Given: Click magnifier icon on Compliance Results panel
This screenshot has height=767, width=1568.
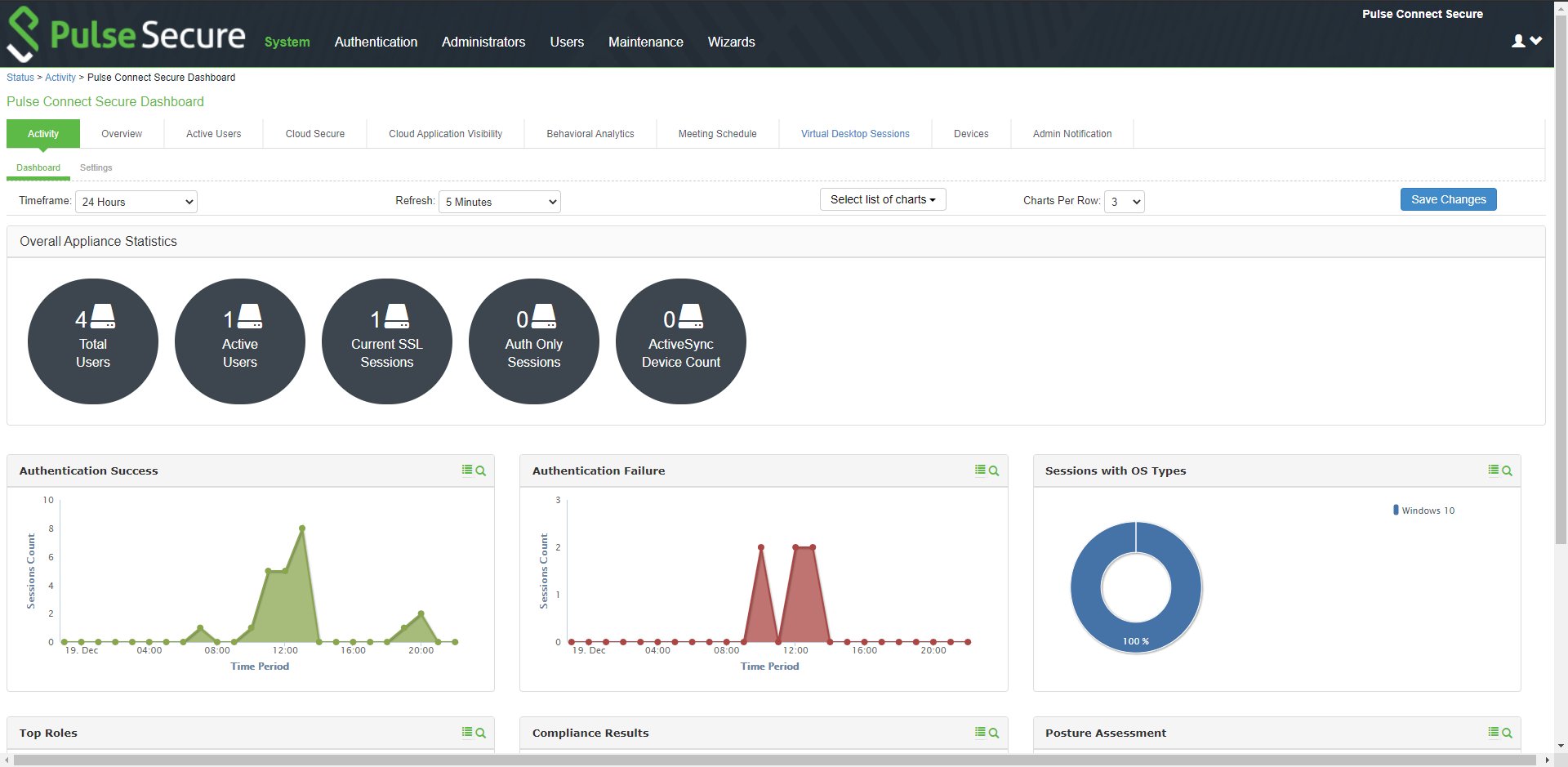Looking at the screenshot, I should [x=994, y=733].
